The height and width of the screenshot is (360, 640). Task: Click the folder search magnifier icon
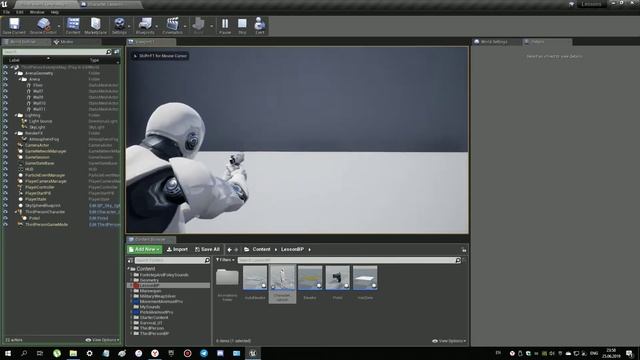coord(207,260)
